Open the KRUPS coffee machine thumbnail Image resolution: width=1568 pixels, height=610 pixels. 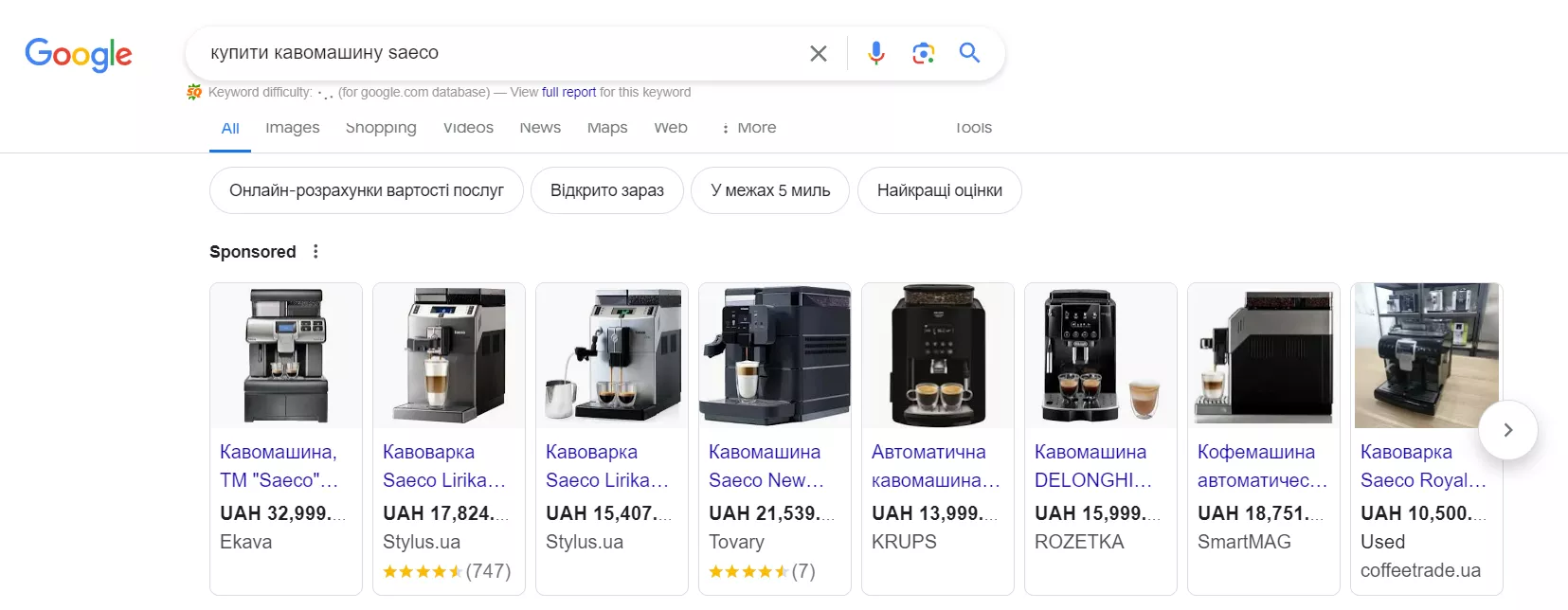(x=938, y=356)
